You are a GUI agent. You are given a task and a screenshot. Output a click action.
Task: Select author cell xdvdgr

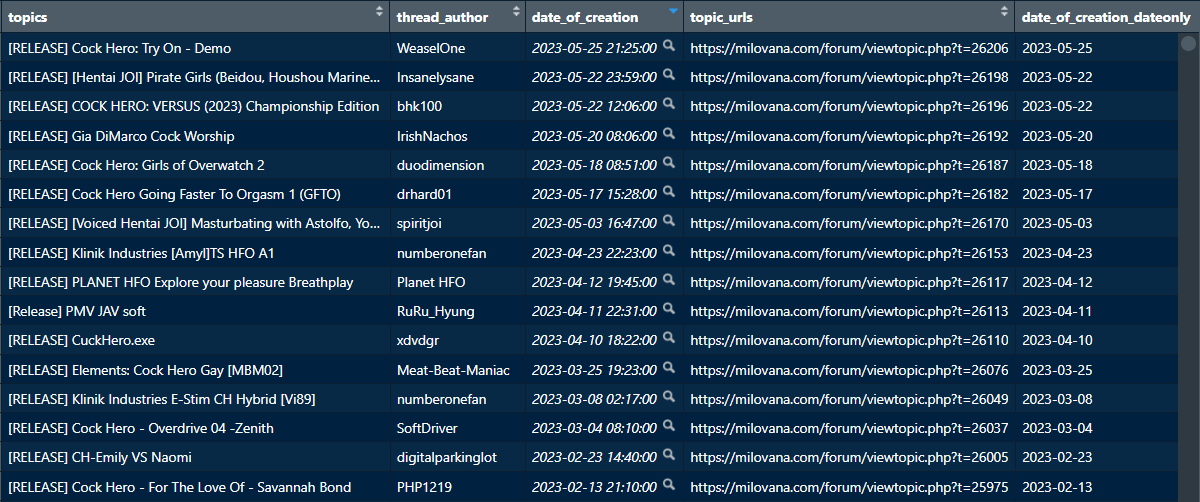click(x=457, y=341)
